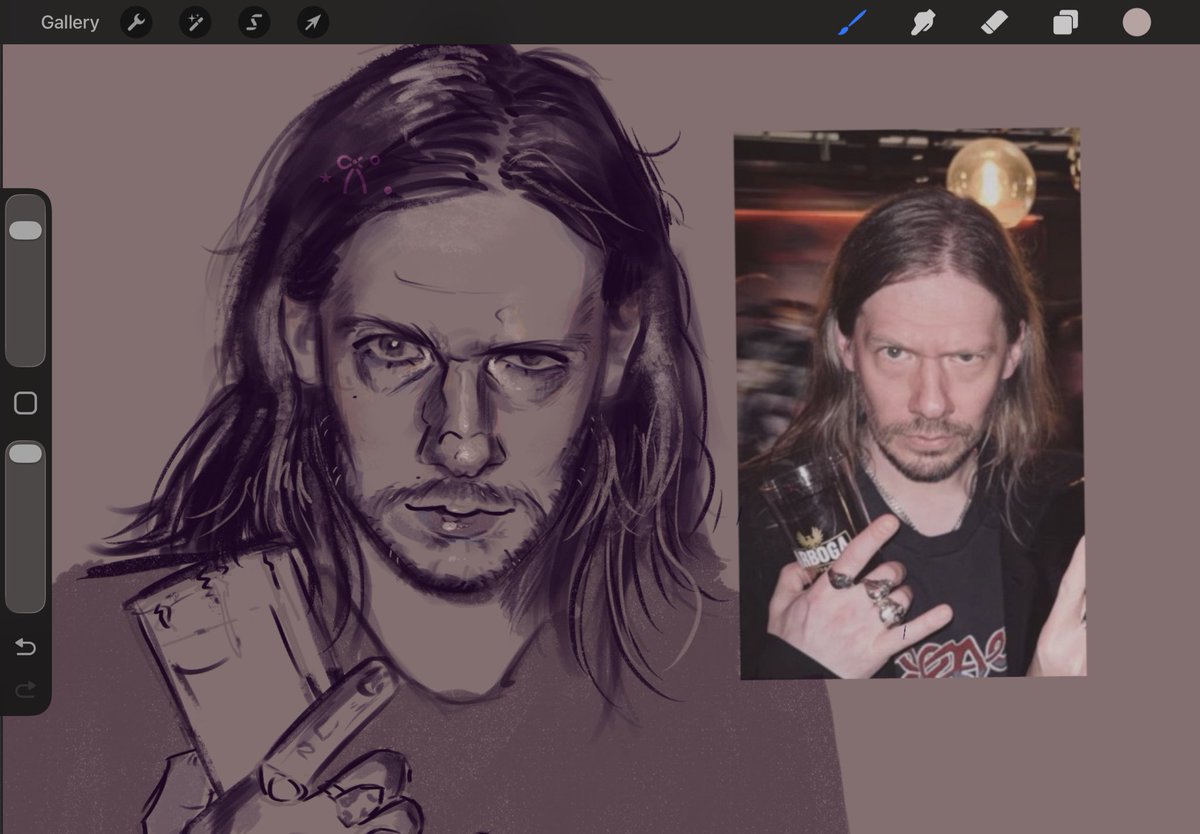Activate the Transform arrow tool
The height and width of the screenshot is (834, 1200).
[x=313, y=22]
